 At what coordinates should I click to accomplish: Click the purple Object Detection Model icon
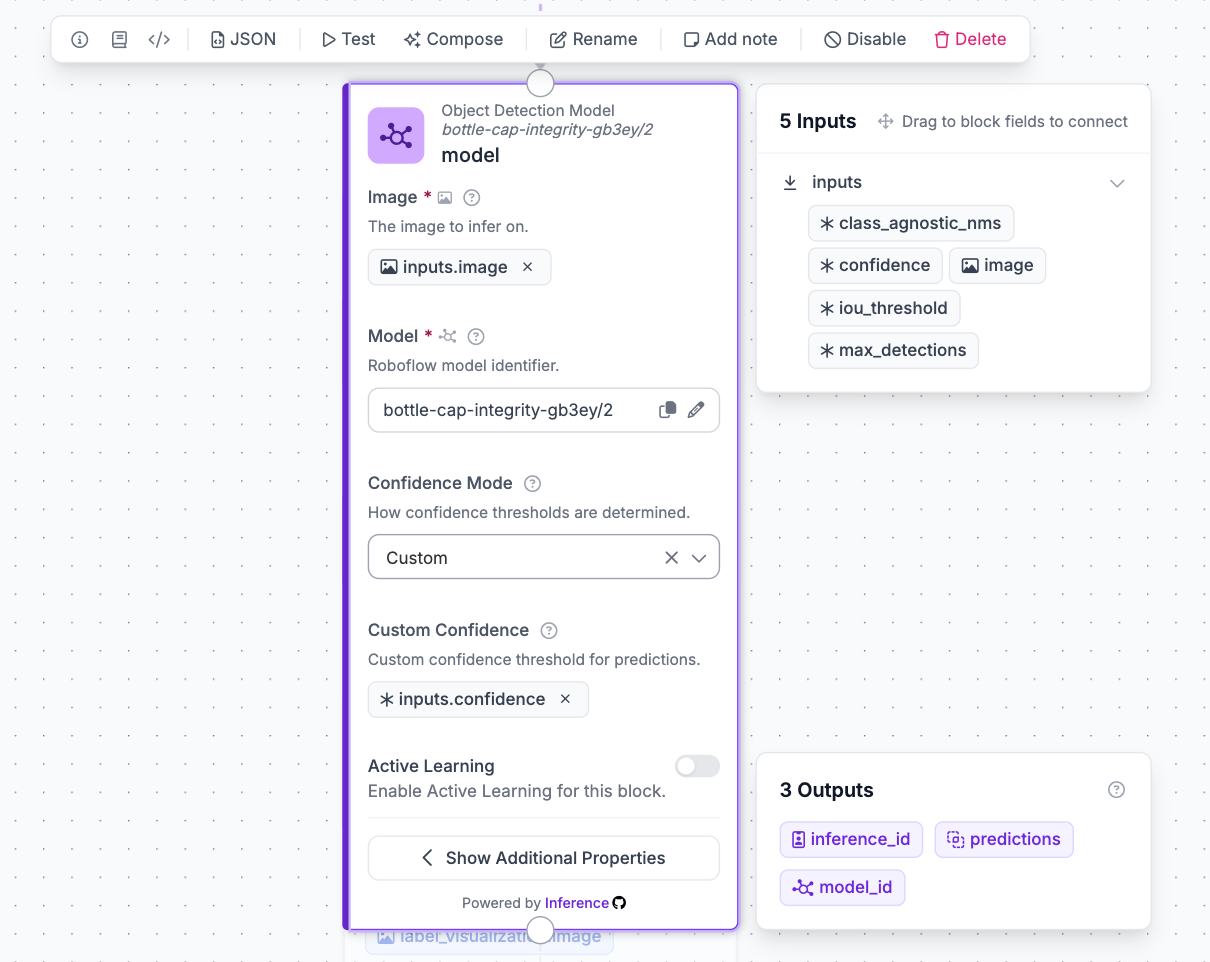396,135
